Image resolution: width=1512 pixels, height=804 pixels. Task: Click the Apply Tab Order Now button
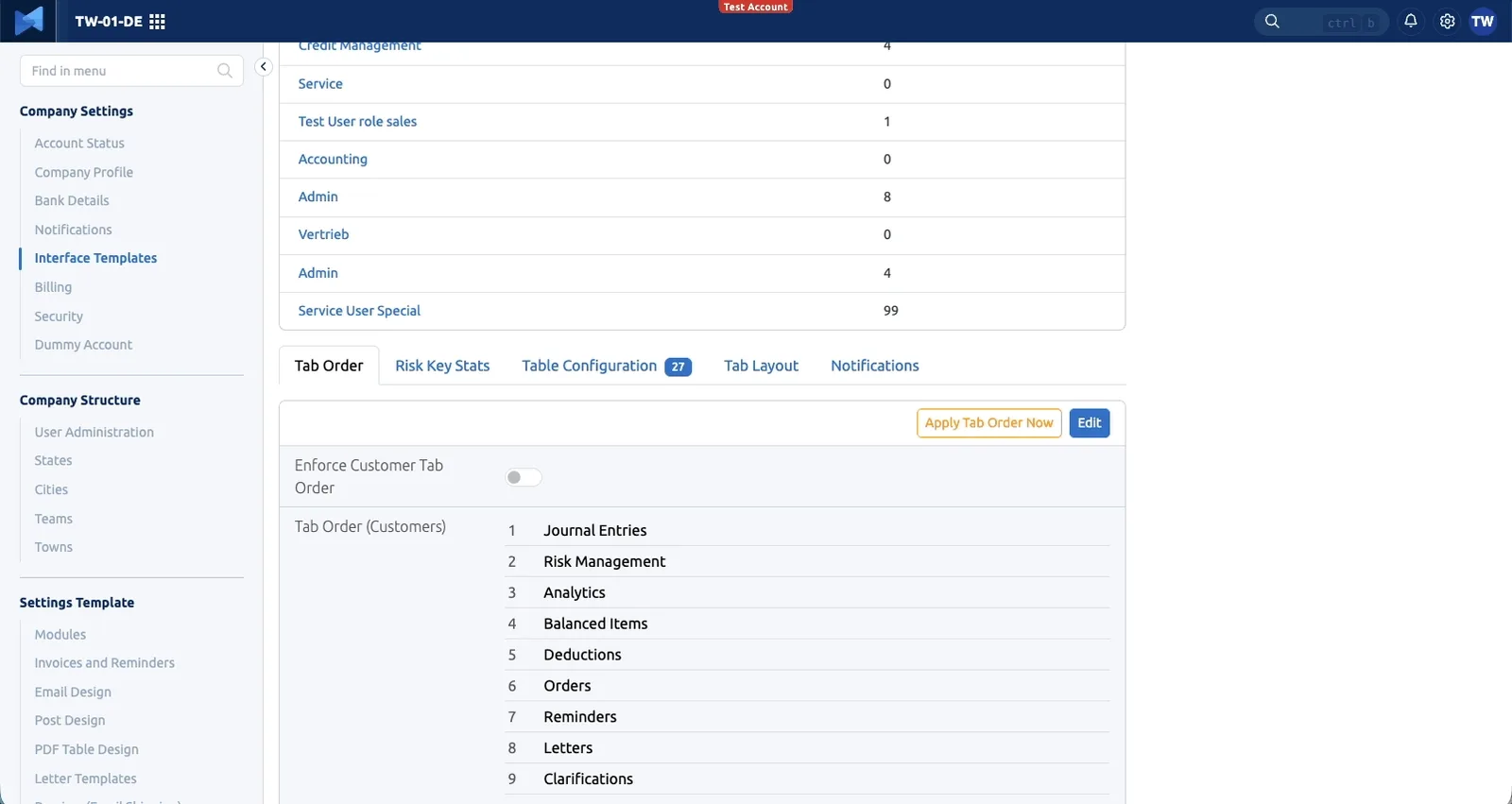(988, 423)
